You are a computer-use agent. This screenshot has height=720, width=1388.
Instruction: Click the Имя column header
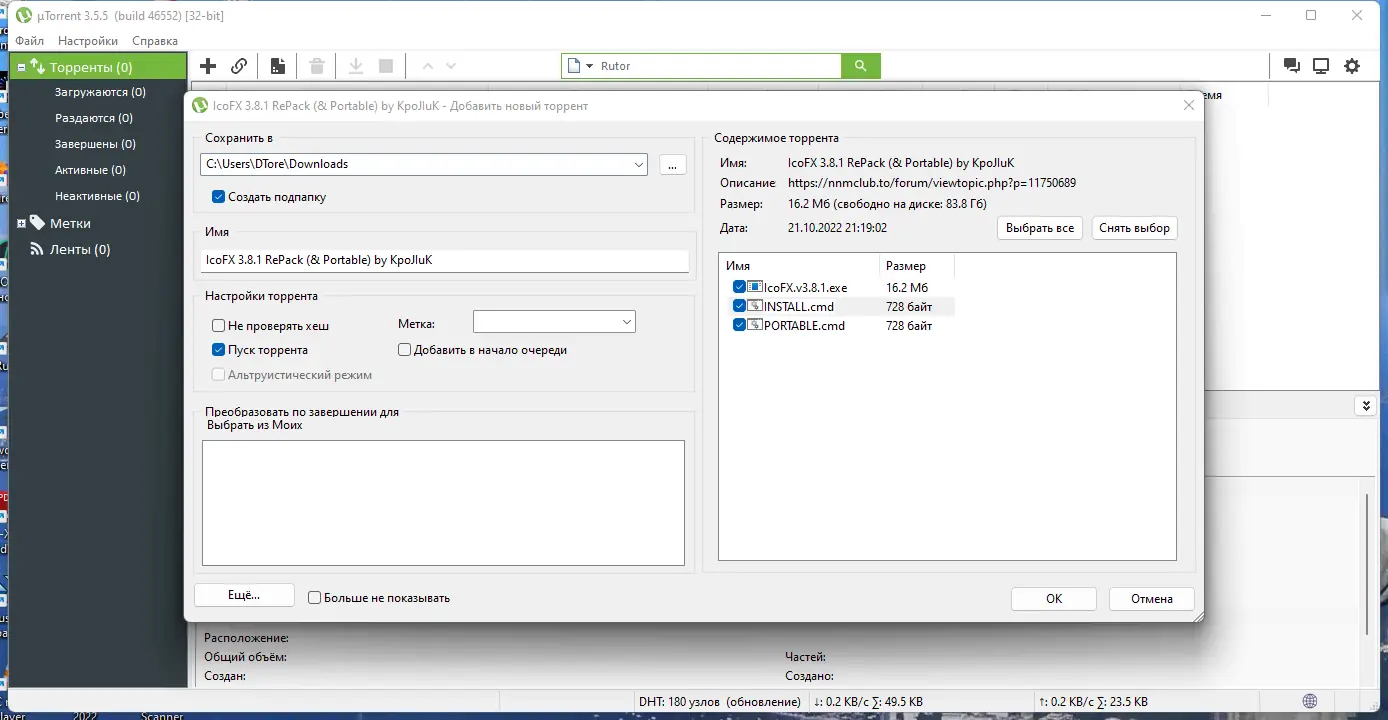[798, 266]
